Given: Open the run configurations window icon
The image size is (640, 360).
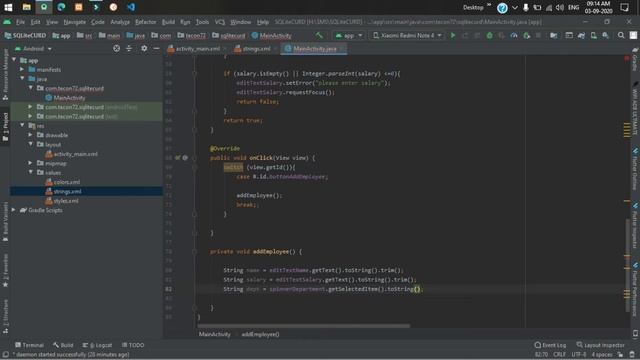Looking at the screenshot, I should (x=569, y=36).
